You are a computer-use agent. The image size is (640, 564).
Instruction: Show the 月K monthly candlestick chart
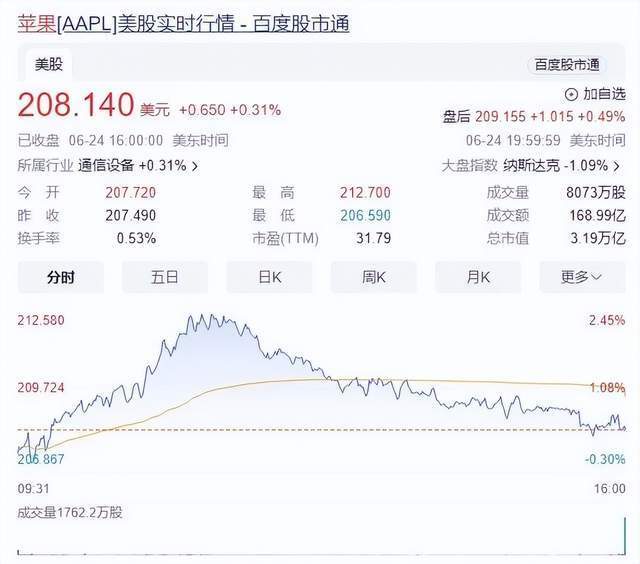pos(477,277)
